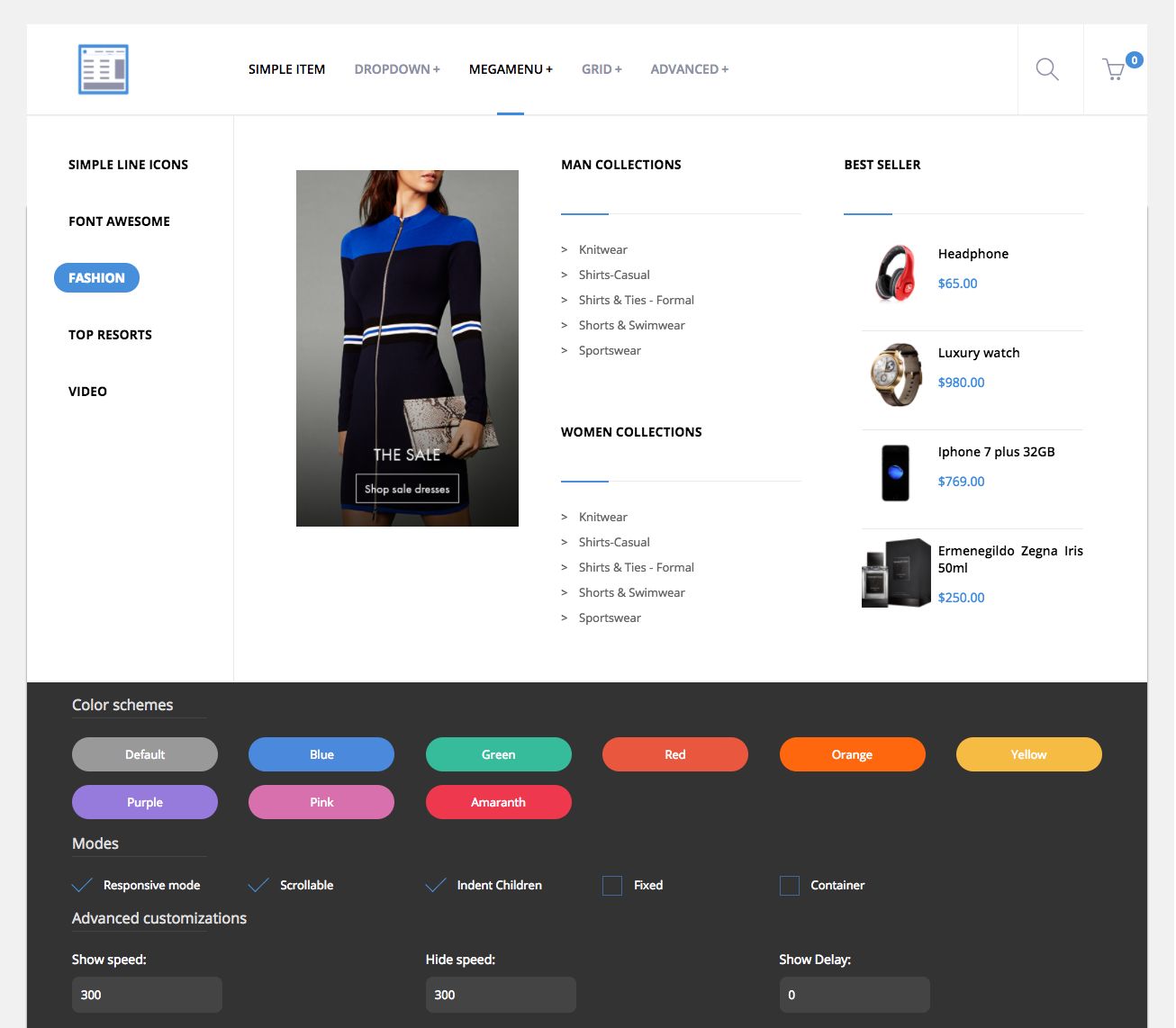Click the BEST SELLER heading

pos(882,165)
